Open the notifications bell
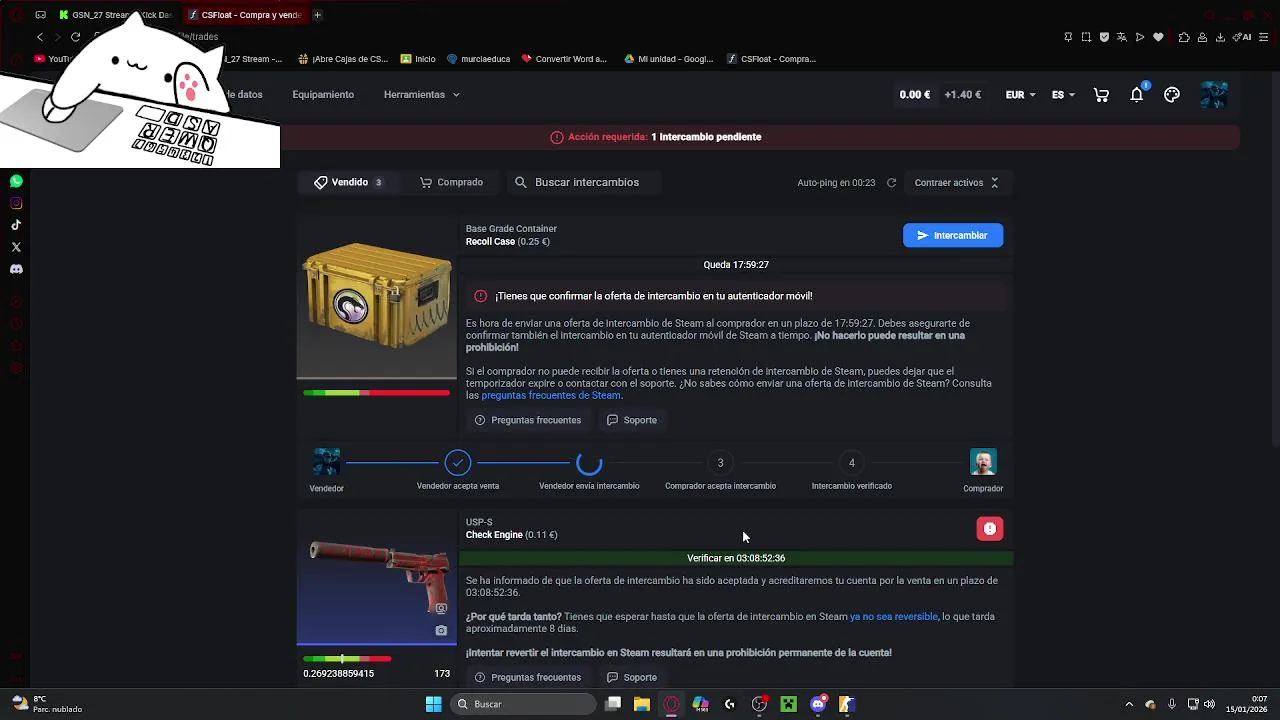This screenshot has height=720, width=1280. coord(1137,94)
